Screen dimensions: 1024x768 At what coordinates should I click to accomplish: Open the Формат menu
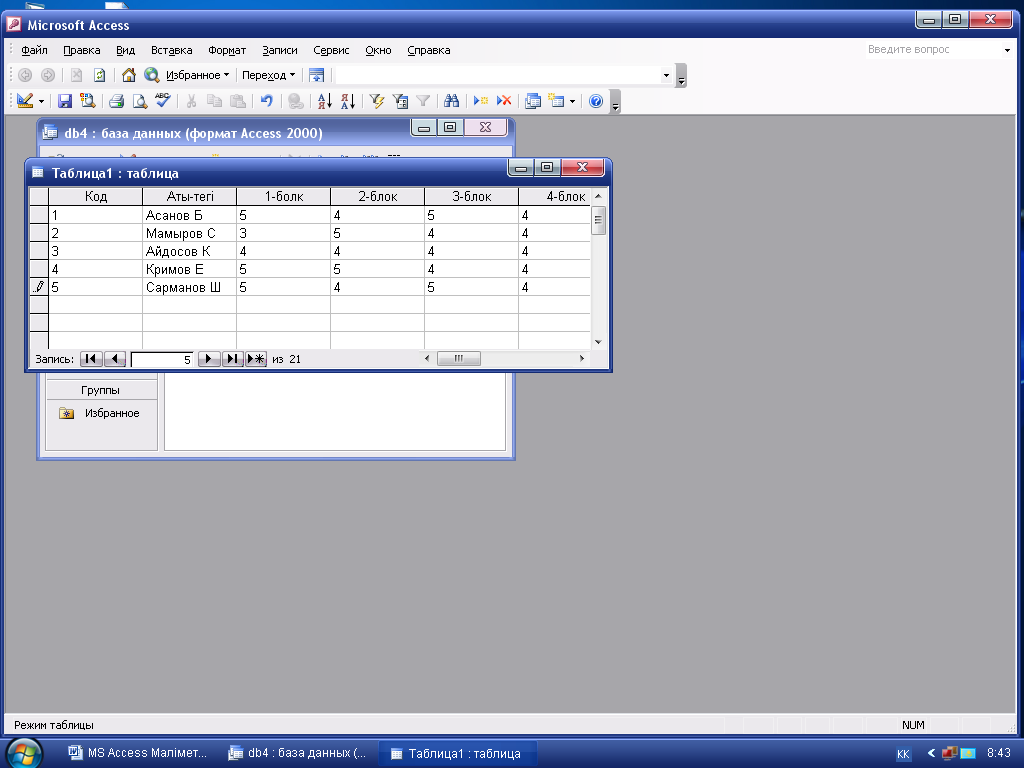(227, 50)
